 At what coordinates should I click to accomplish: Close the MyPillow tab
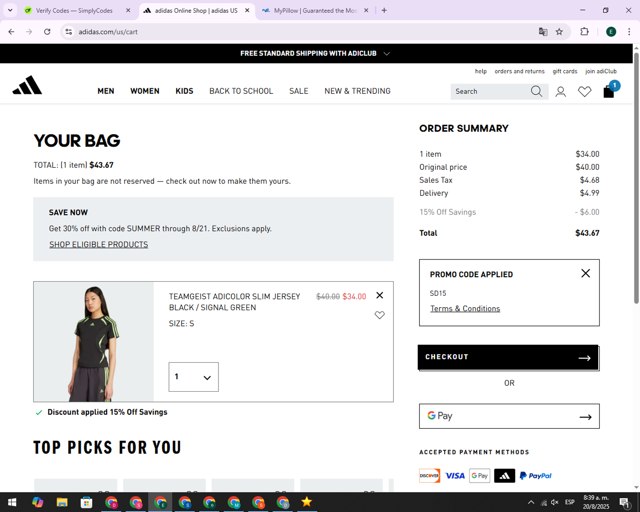[x=366, y=11]
